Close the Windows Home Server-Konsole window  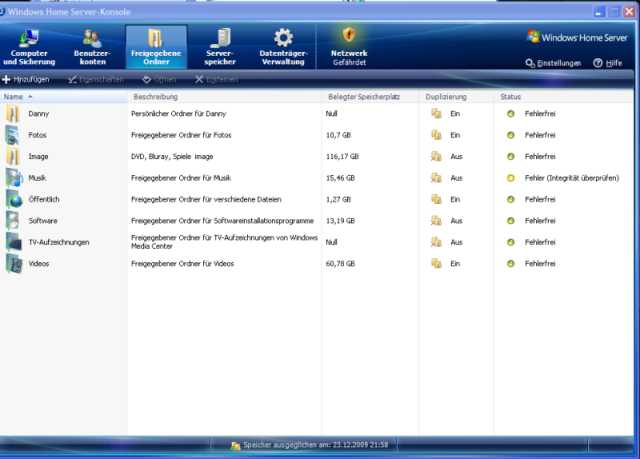(629, 12)
